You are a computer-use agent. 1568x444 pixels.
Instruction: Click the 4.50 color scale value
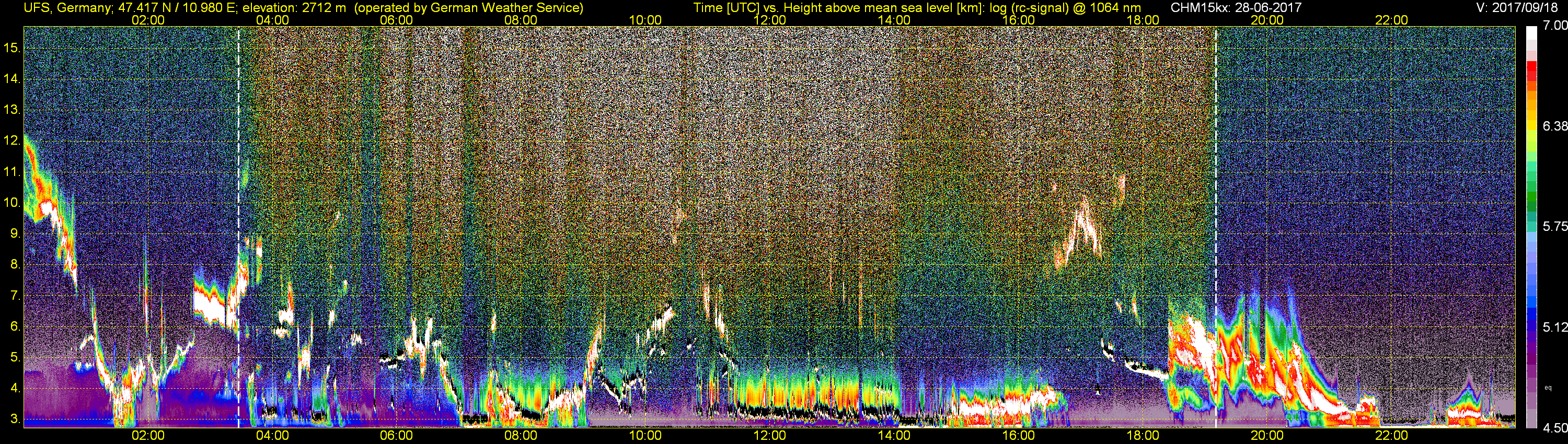(x=1555, y=428)
